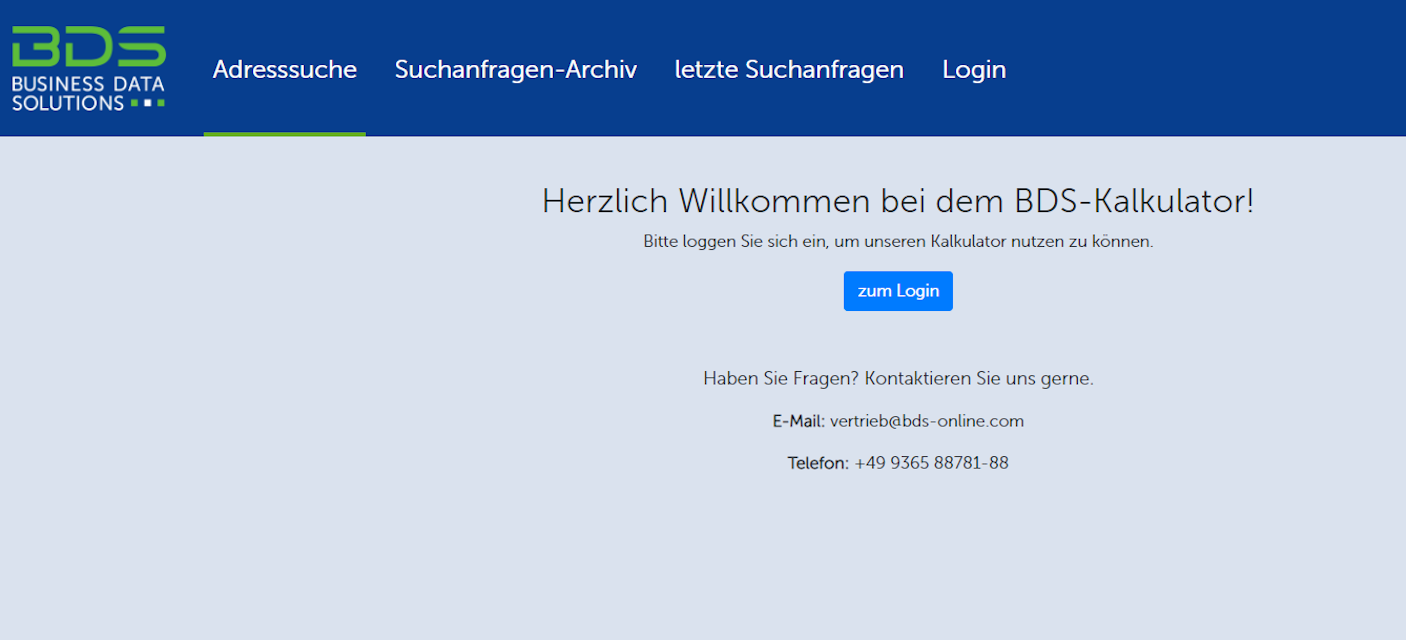Click the vertrieb@bds-online.com email address
1406x640 pixels.
[926, 421]
